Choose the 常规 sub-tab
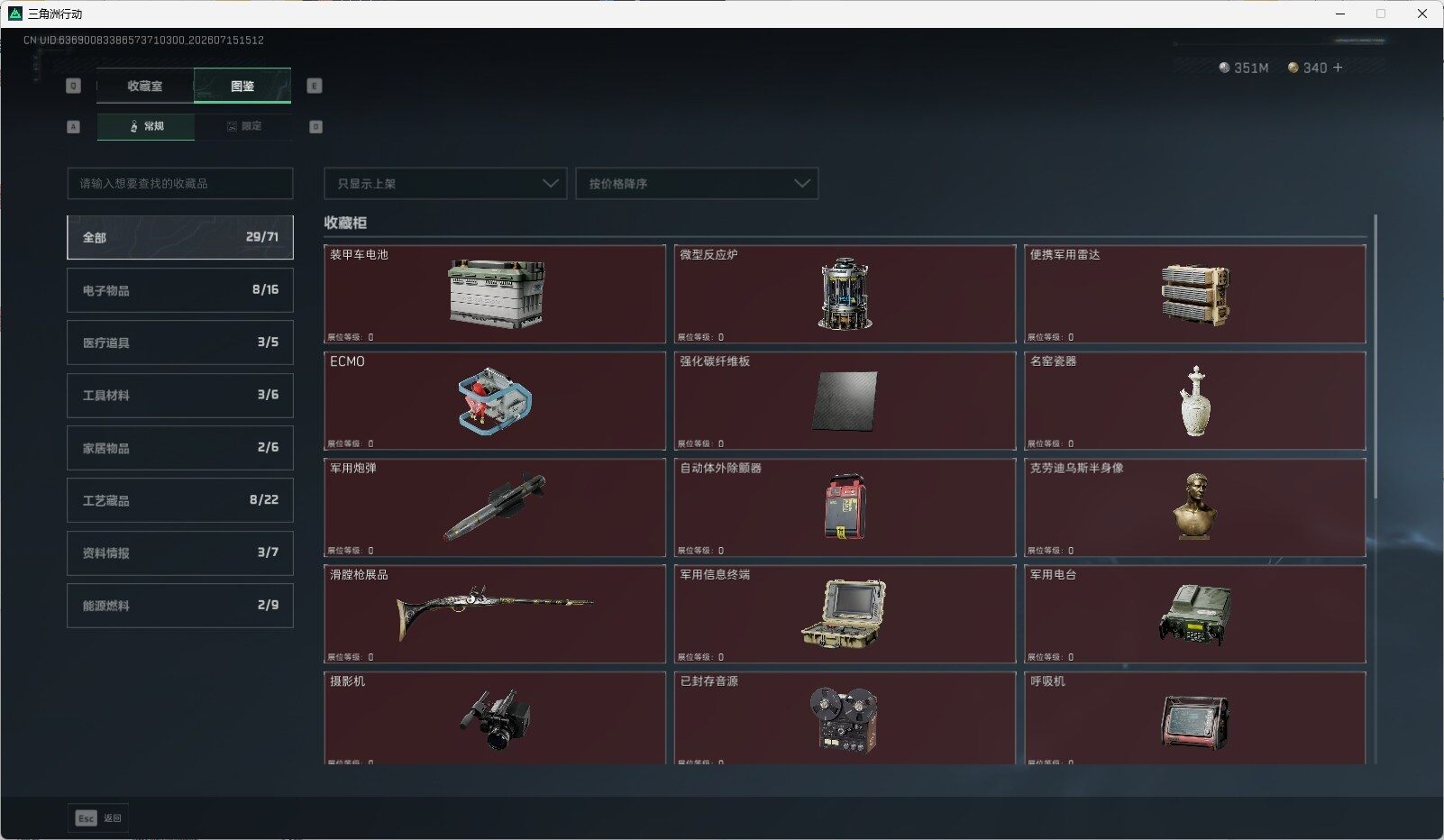The image size is (1444, 840). click(146, 126)
